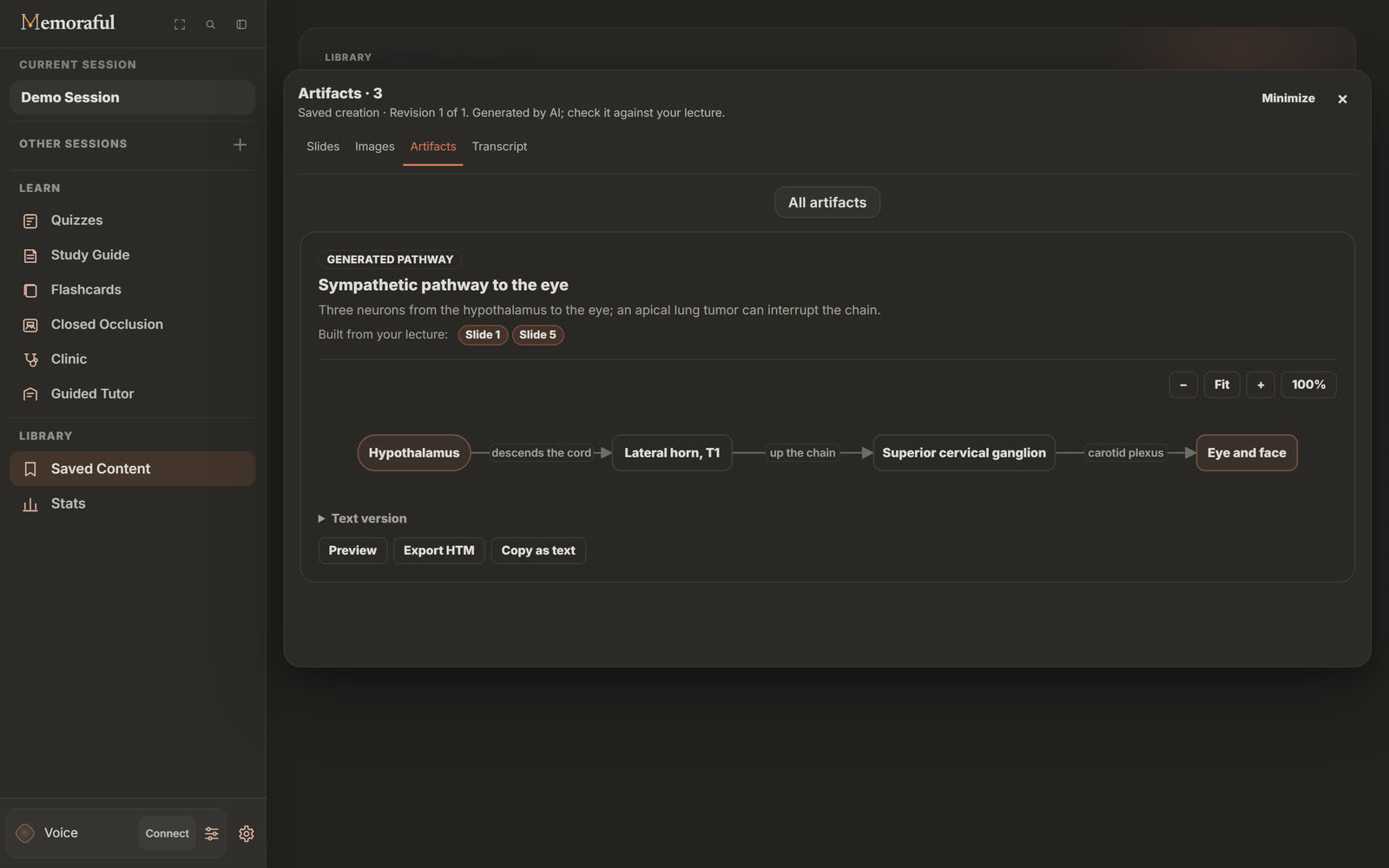The height and width of the screenshot is (868, 1389).
Task: Open voice tuning sliders icon
Action: coord(212,833)
